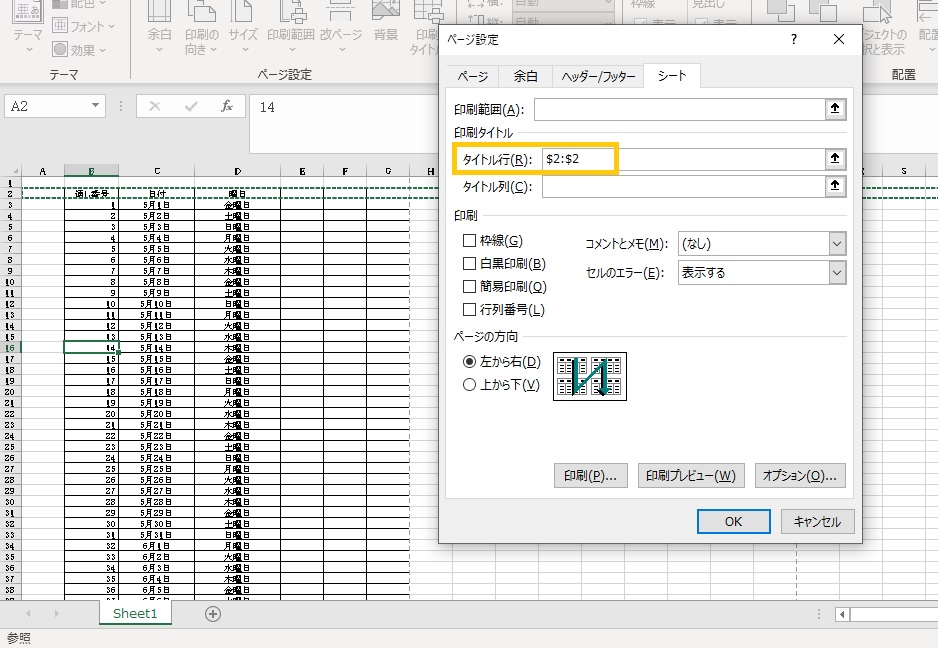Click the collapse icon for 印刷範囲 field
This screenshot has height=648, width=938.
coord(835,110)
